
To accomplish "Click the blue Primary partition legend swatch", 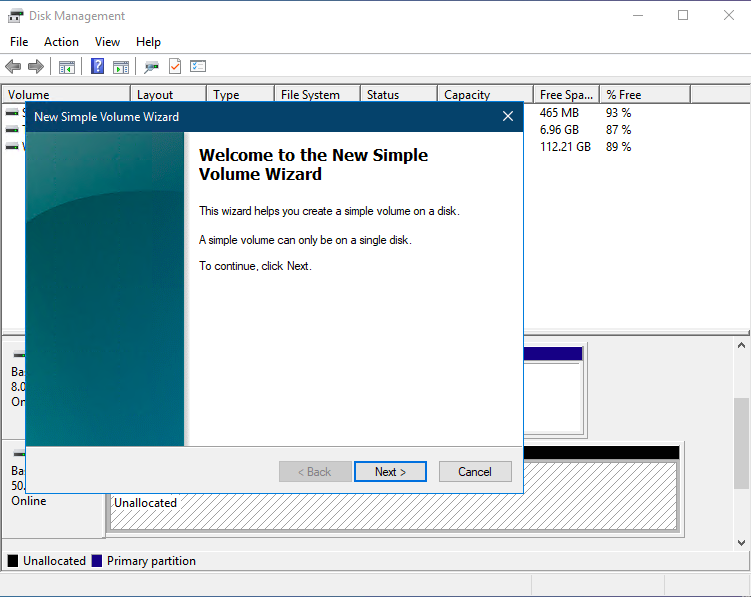I will pyautogui.click(x=97, y=561).
